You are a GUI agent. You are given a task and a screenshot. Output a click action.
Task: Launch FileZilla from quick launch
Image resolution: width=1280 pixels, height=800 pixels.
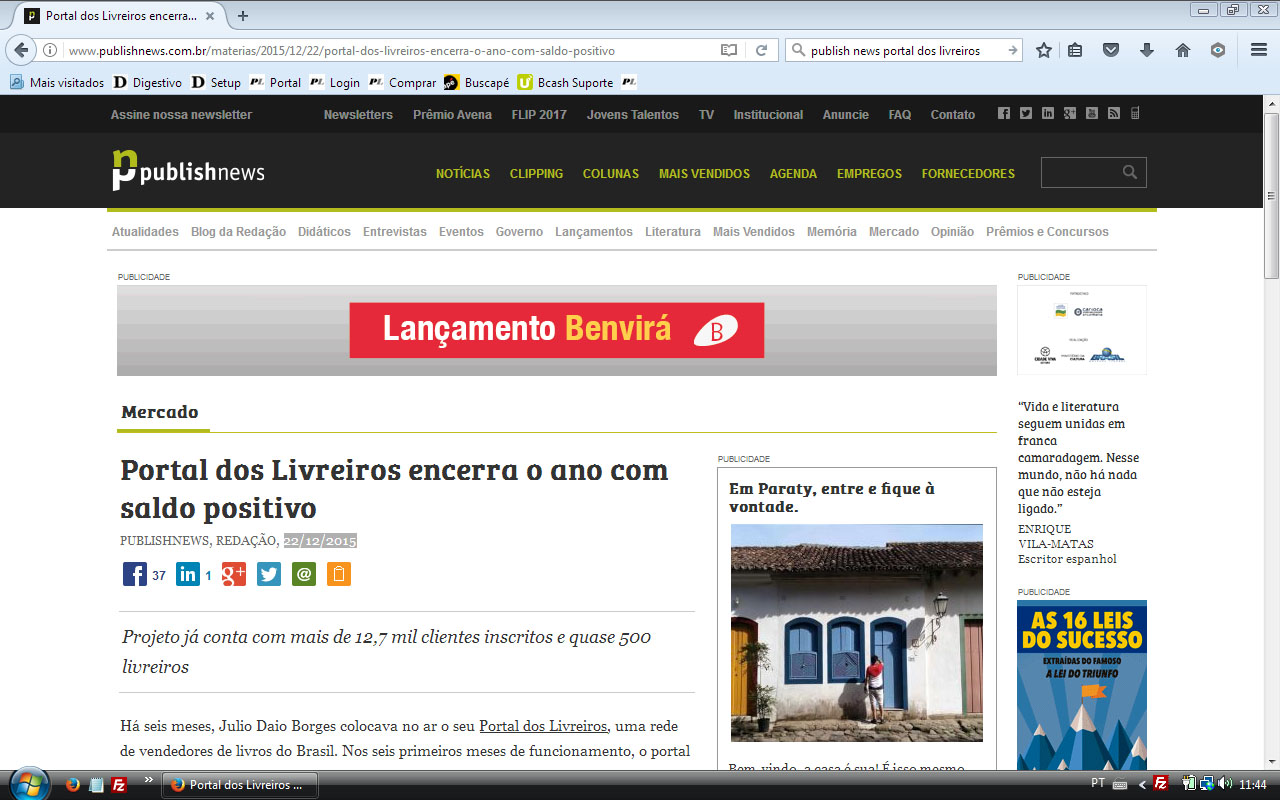119,784
